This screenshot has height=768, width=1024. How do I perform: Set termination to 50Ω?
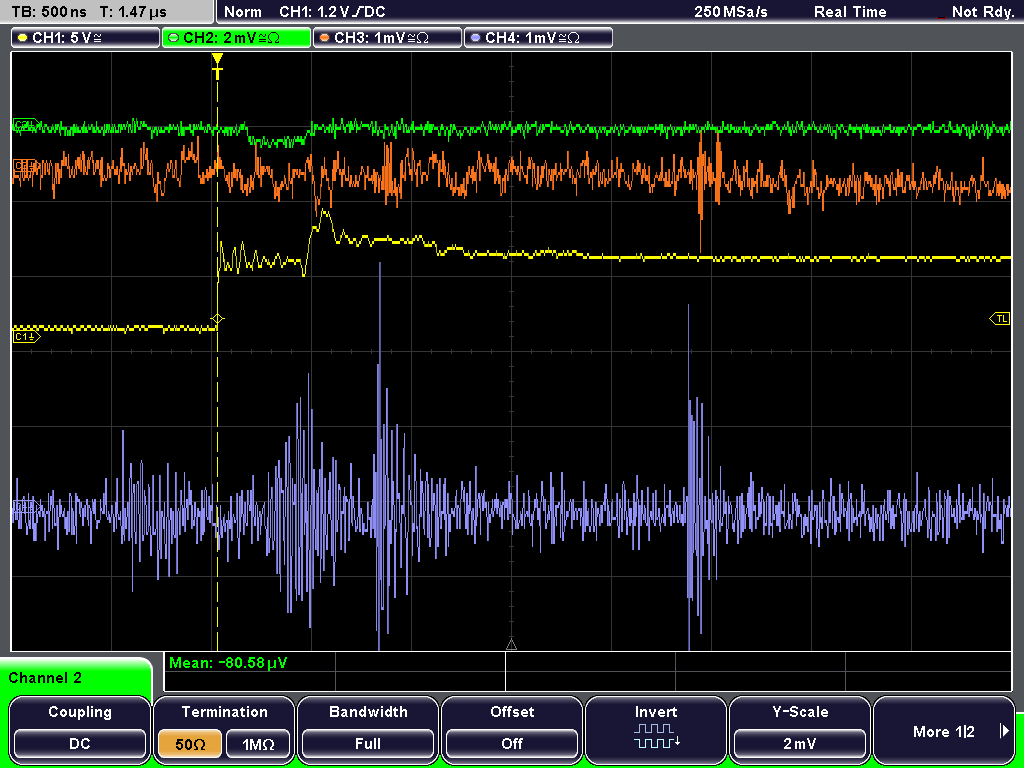190,744
